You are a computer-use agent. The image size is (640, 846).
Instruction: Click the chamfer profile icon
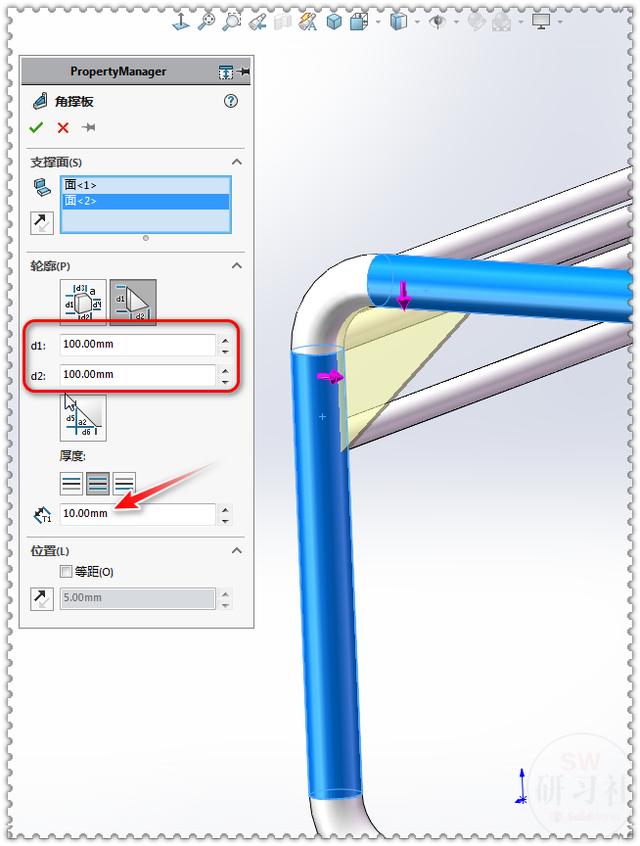tap(83, 418)
